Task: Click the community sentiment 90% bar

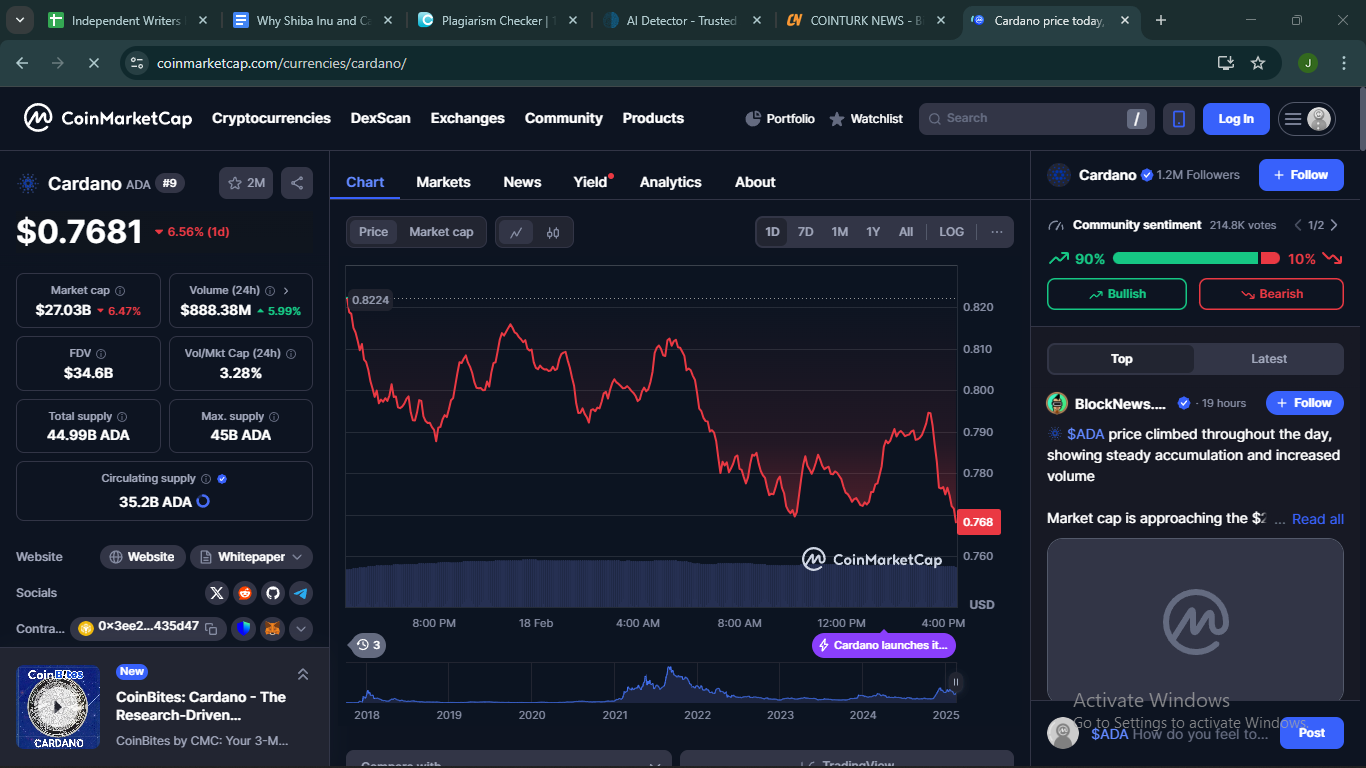Action: pos(1186,258)
